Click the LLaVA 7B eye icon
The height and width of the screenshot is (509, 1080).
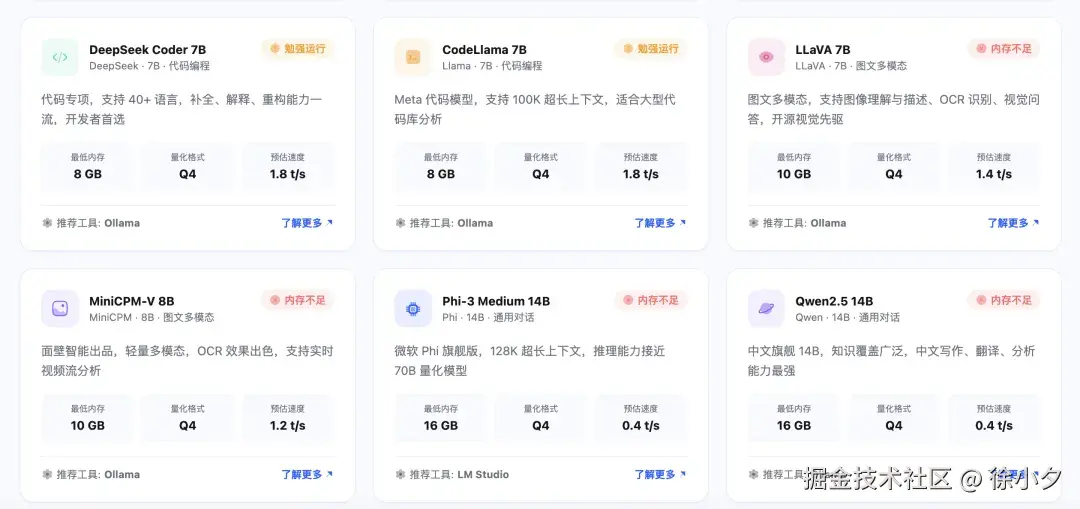pyautogui.click(x=766, y=57)
